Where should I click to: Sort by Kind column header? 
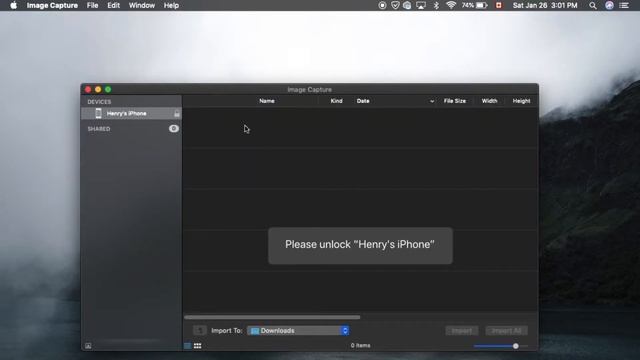[336, 101]
